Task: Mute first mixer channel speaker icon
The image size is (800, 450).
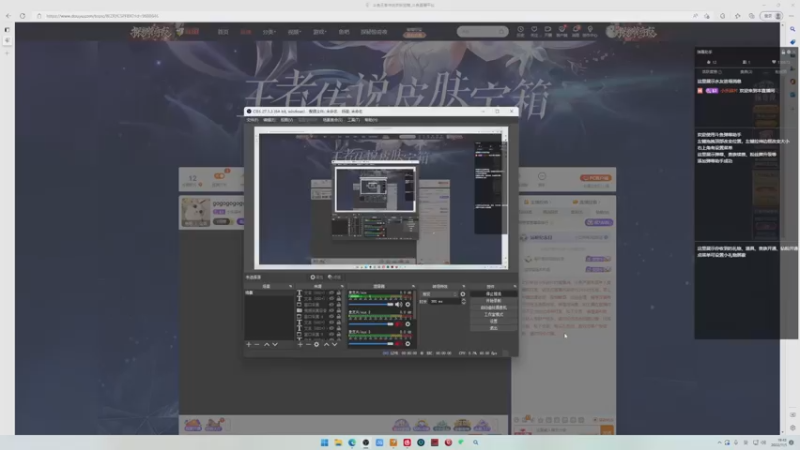Action: 398,305
